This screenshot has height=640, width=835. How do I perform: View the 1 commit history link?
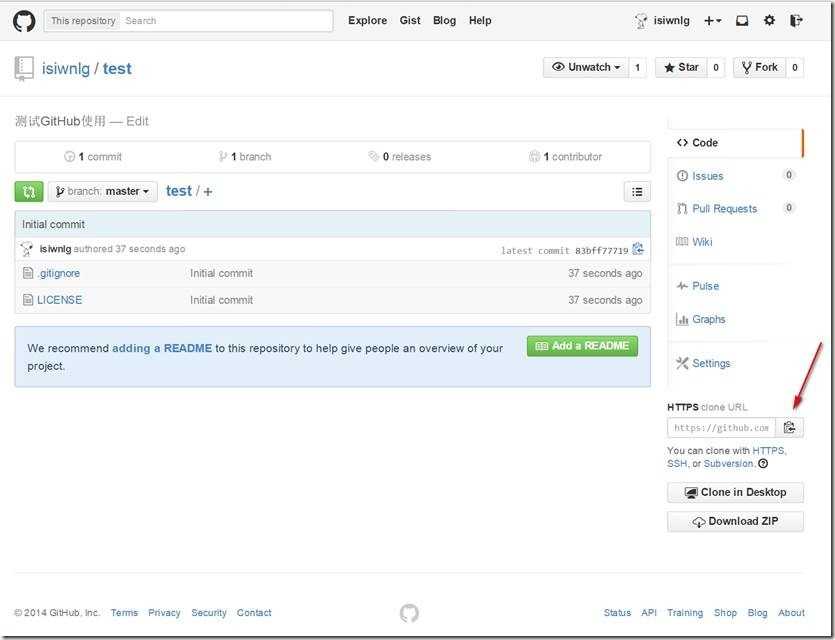pyautogui.click(x=93, y=157)
